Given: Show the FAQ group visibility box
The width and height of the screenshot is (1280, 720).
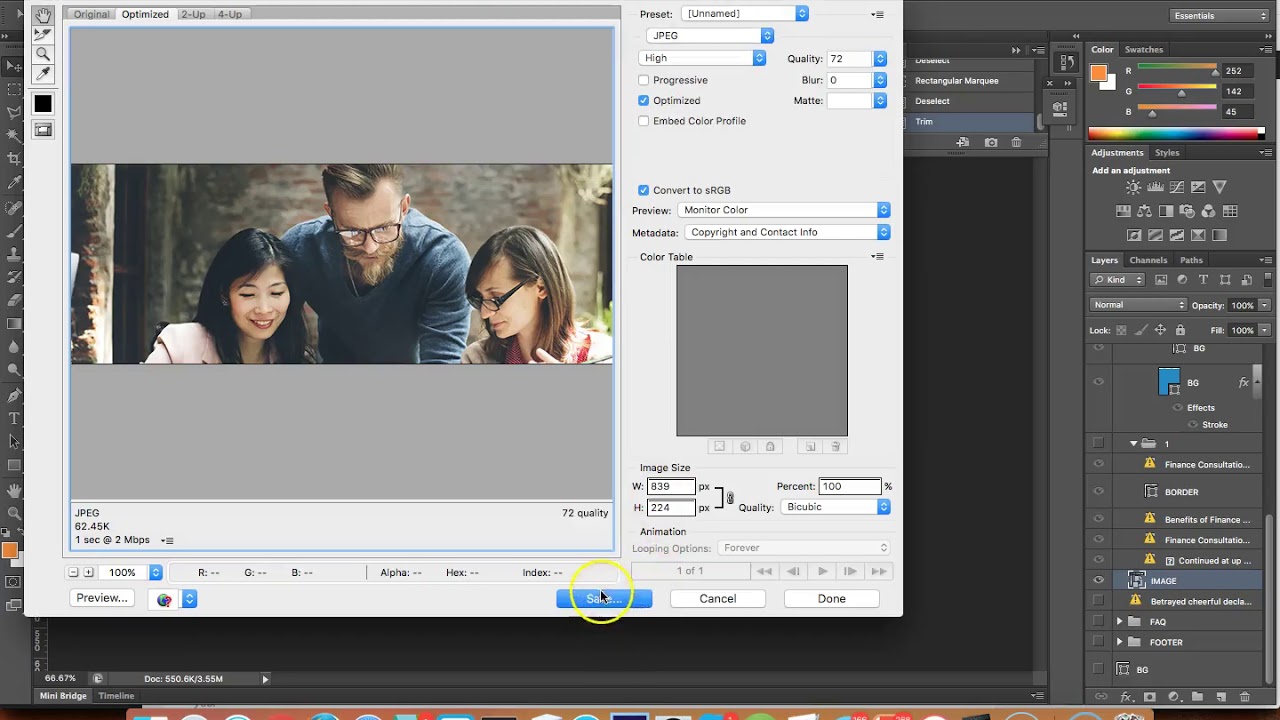Looking at the screenshot, I should (x=1099, y=621).
